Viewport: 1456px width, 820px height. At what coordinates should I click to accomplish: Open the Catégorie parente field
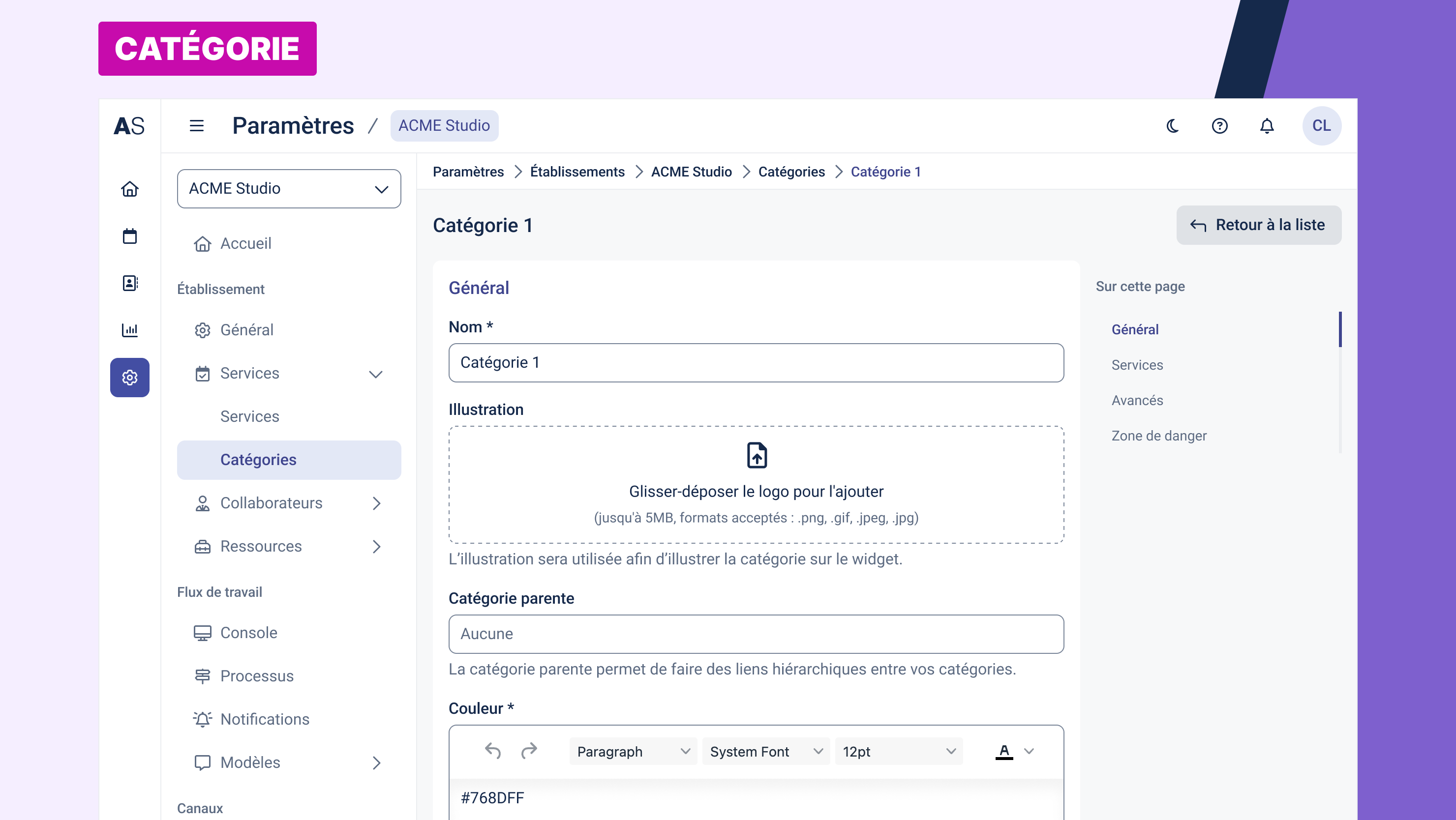click(756, 634)
